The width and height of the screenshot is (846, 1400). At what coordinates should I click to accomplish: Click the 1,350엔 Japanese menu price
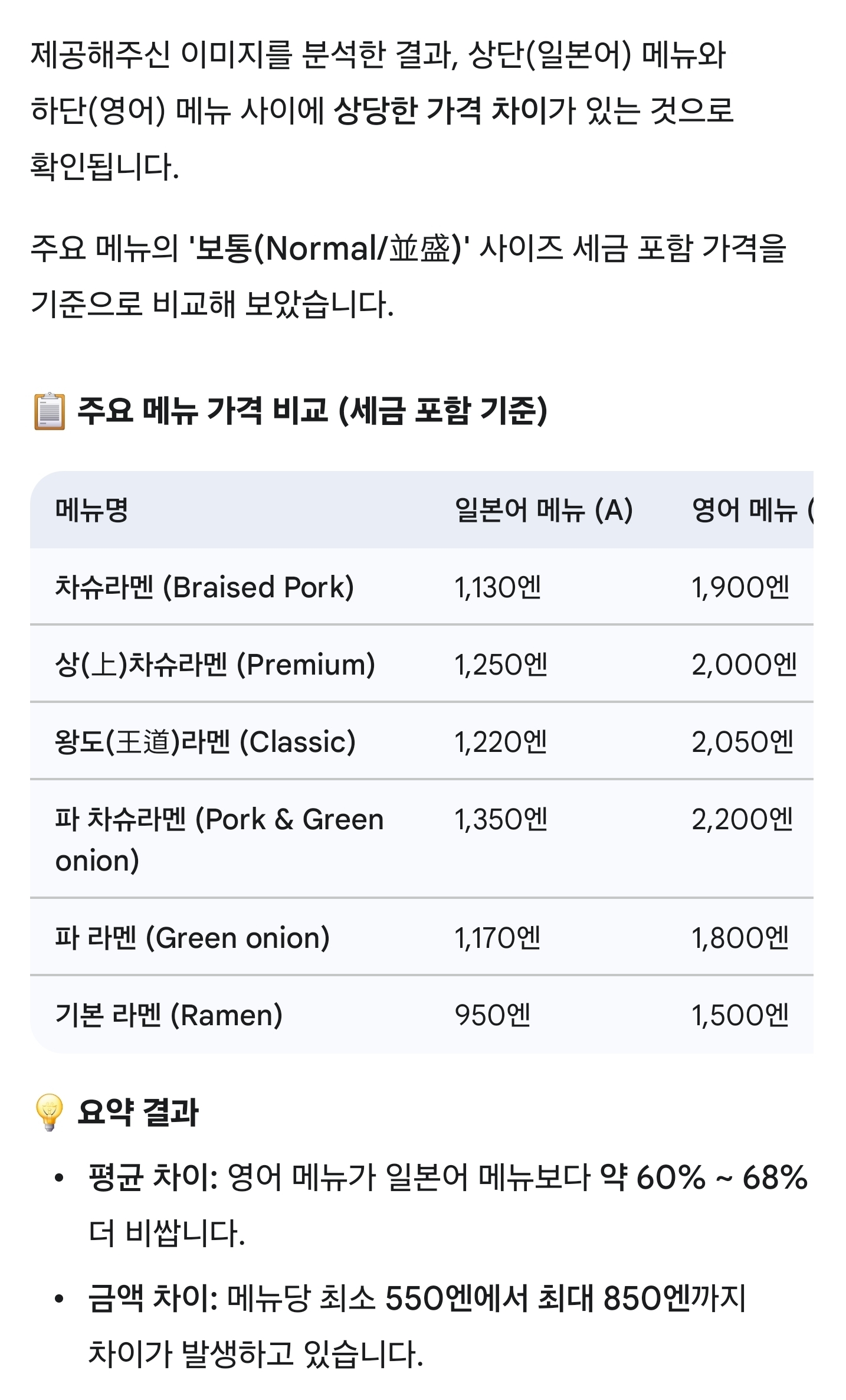[x=500, y=819]
